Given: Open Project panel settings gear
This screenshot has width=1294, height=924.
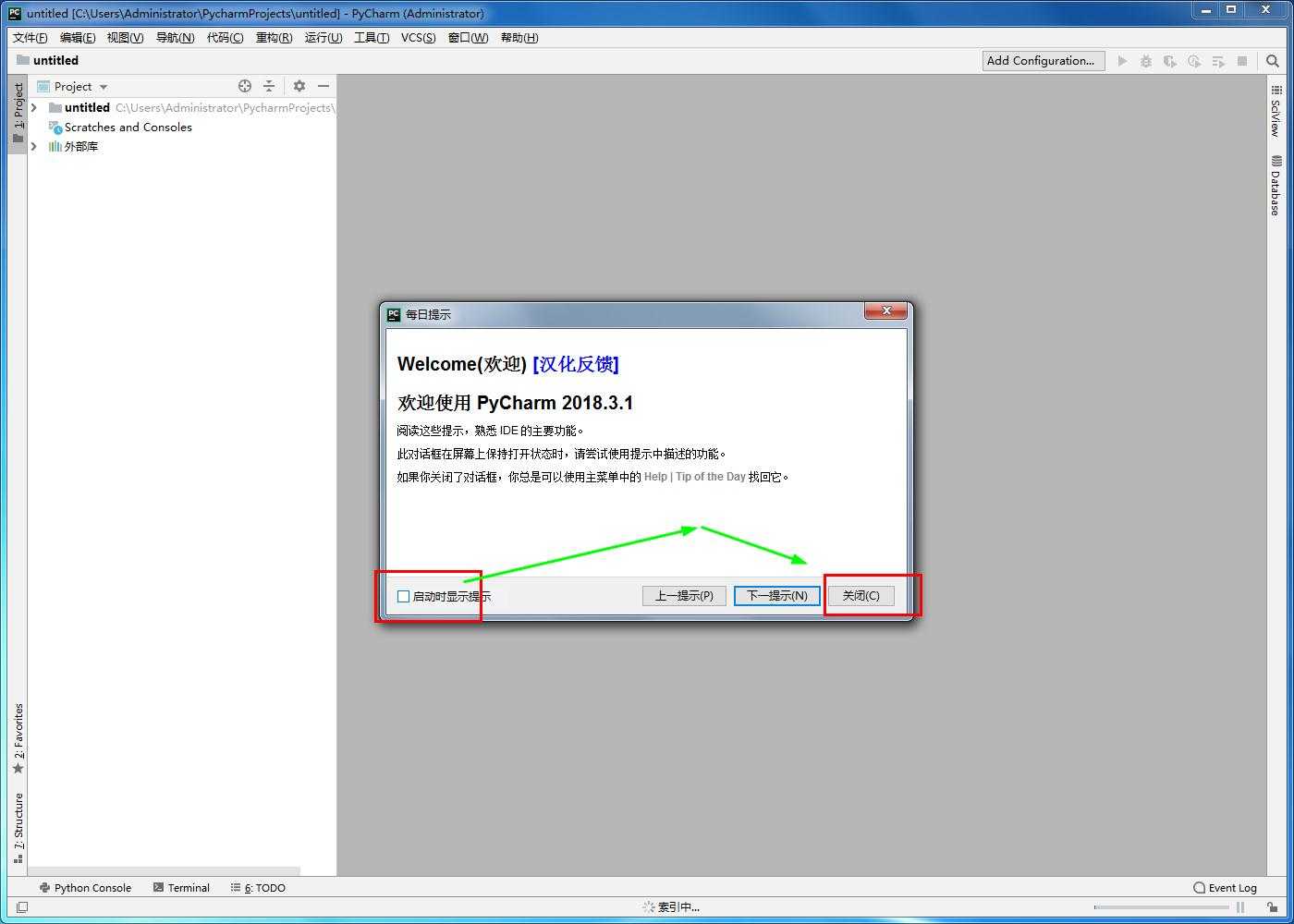Looking at the screenshot, I should pos(299,86).
